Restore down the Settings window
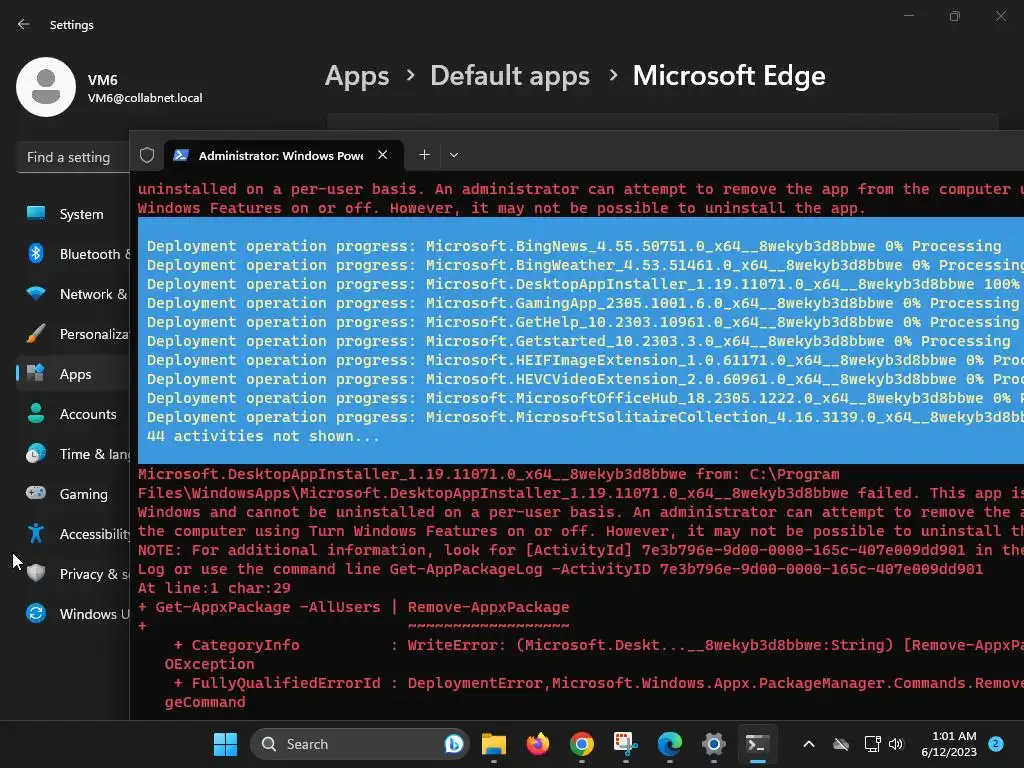The image size is (1024, 768). (x=955, y=16)
